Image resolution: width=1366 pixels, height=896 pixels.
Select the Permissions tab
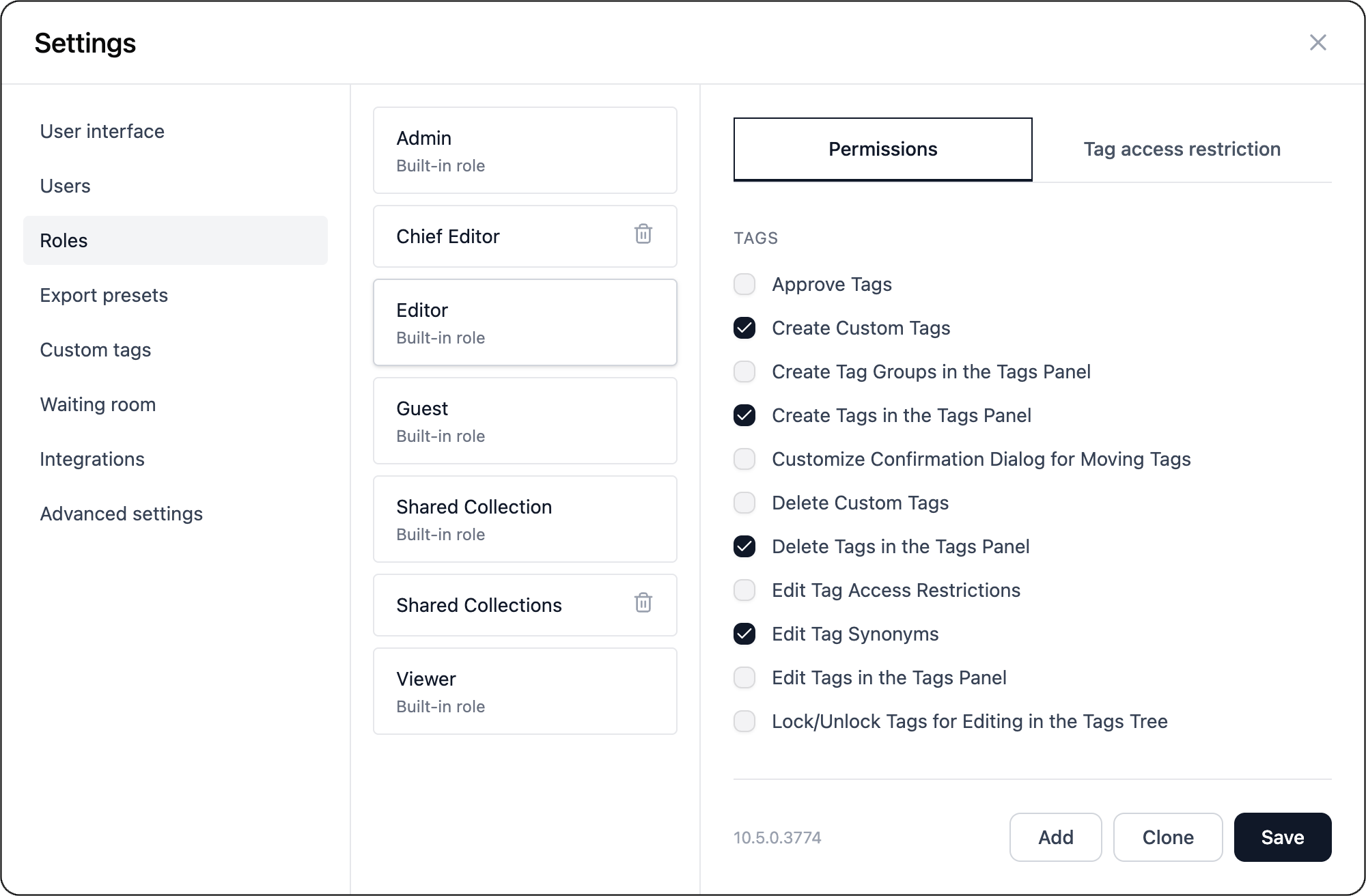882,149
